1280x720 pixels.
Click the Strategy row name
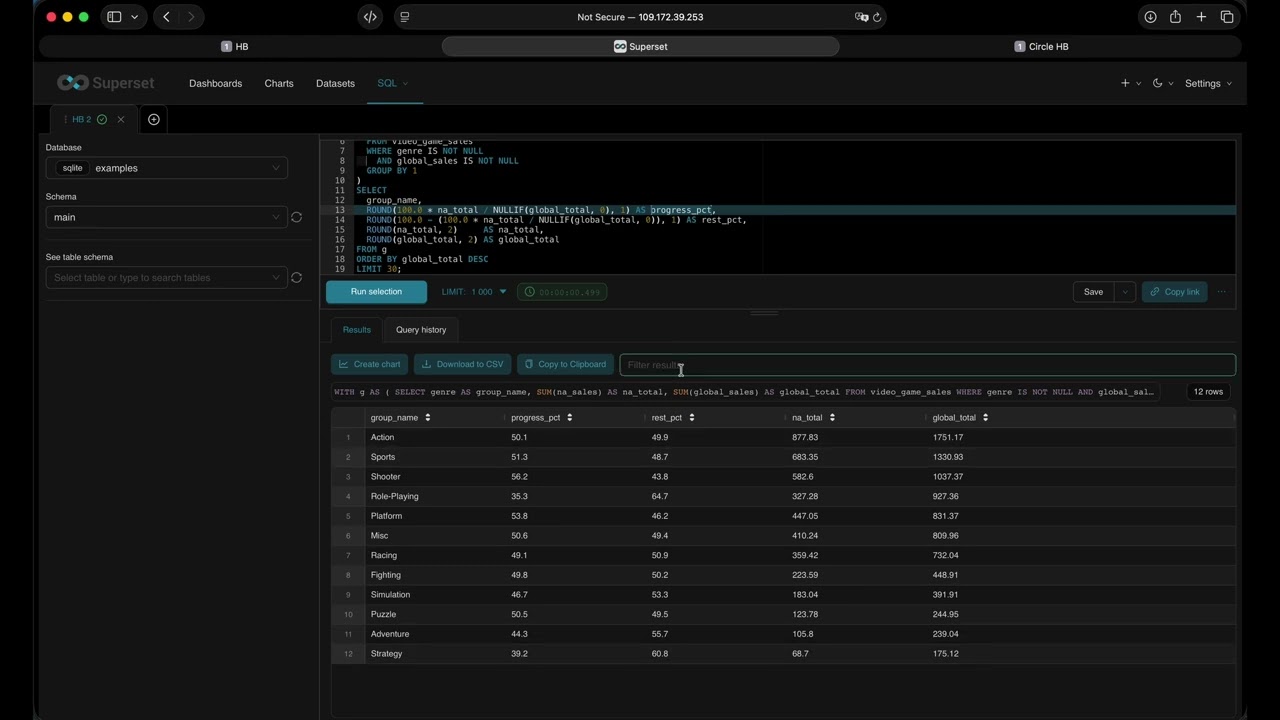(386, 654)
